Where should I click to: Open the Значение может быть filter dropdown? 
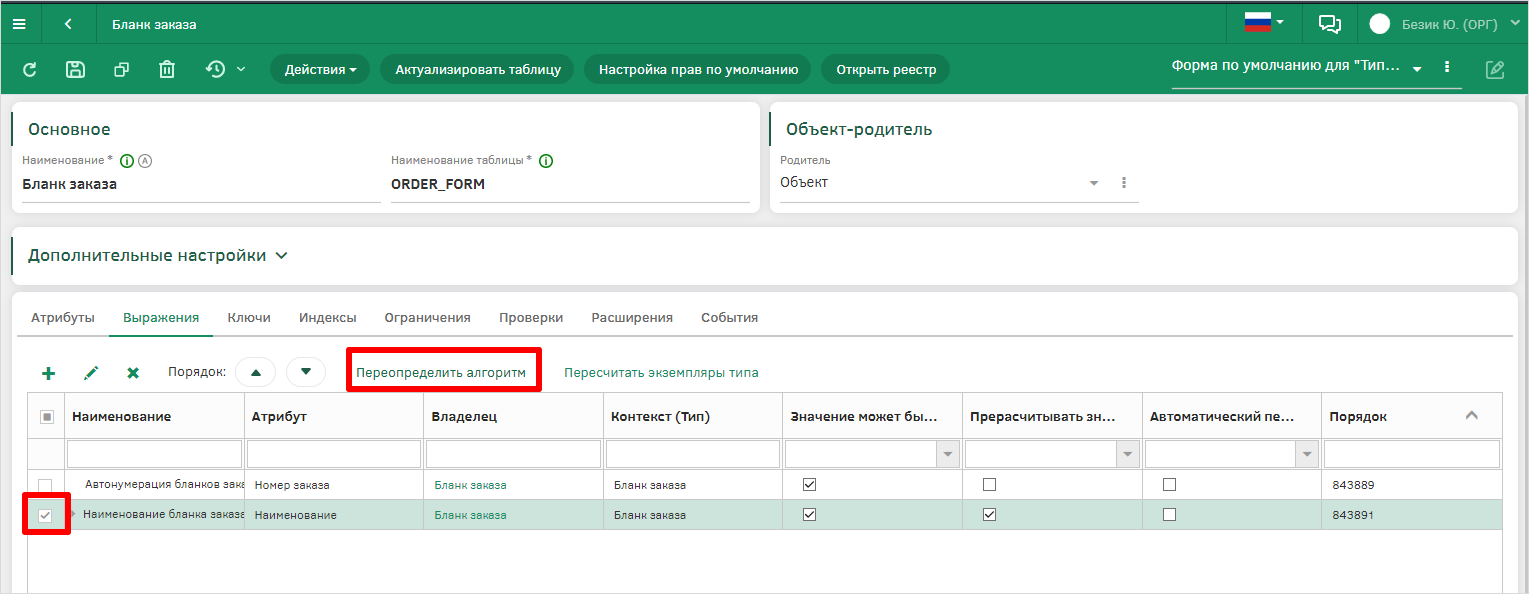point(947,454)
